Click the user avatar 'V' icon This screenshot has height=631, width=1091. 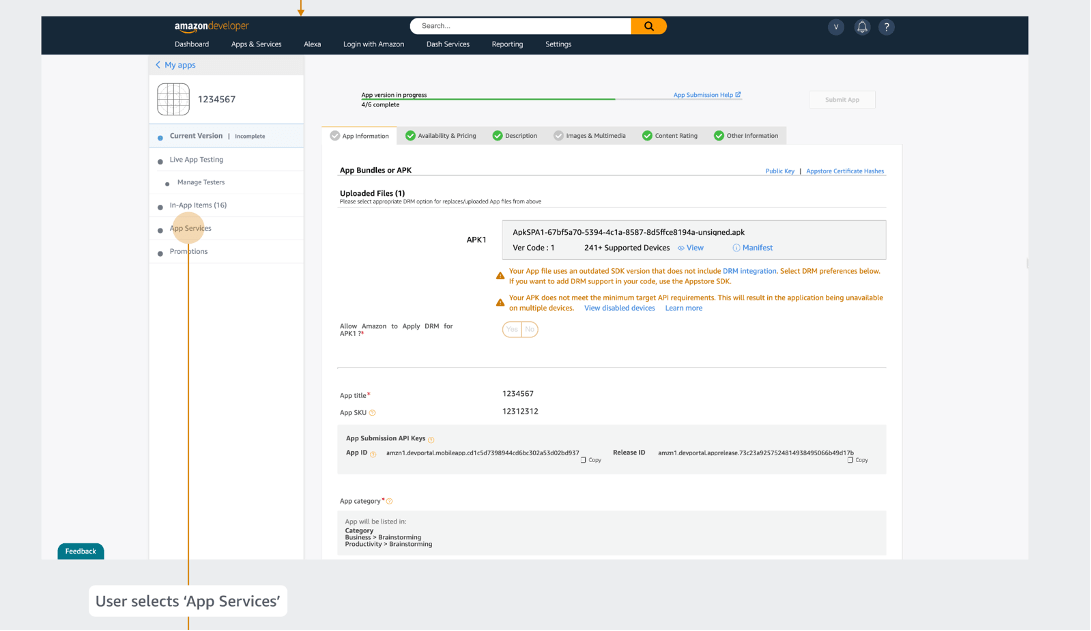(x=836, y=27)
